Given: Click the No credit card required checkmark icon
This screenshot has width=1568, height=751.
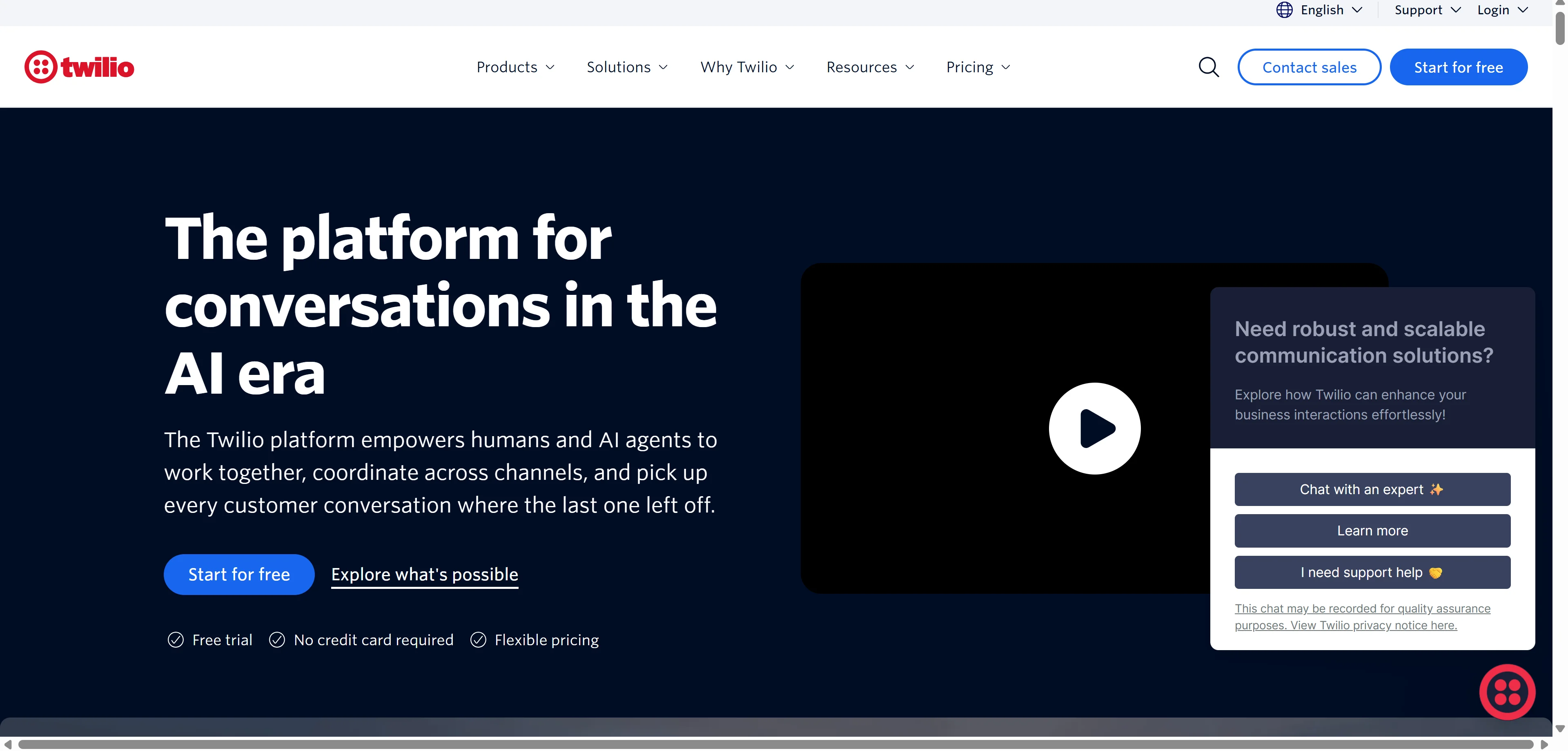Looking at the screenshot, I should 277,640.
